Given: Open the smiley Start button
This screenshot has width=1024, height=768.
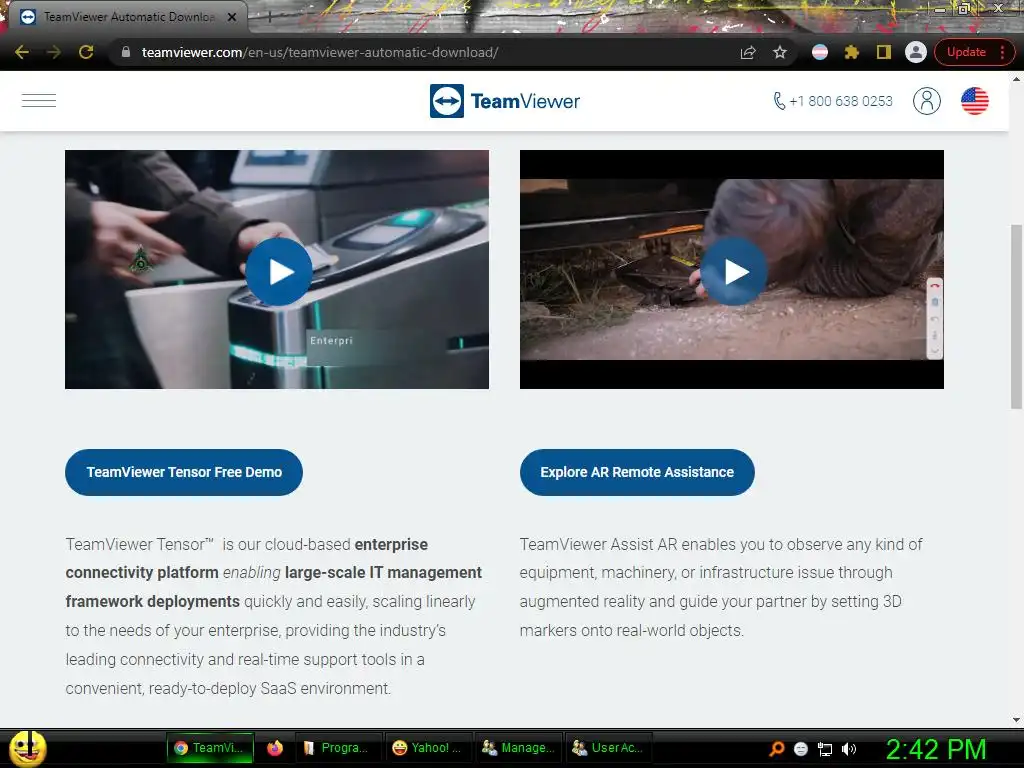Looking at the screenshot, I should pos(27,748).
